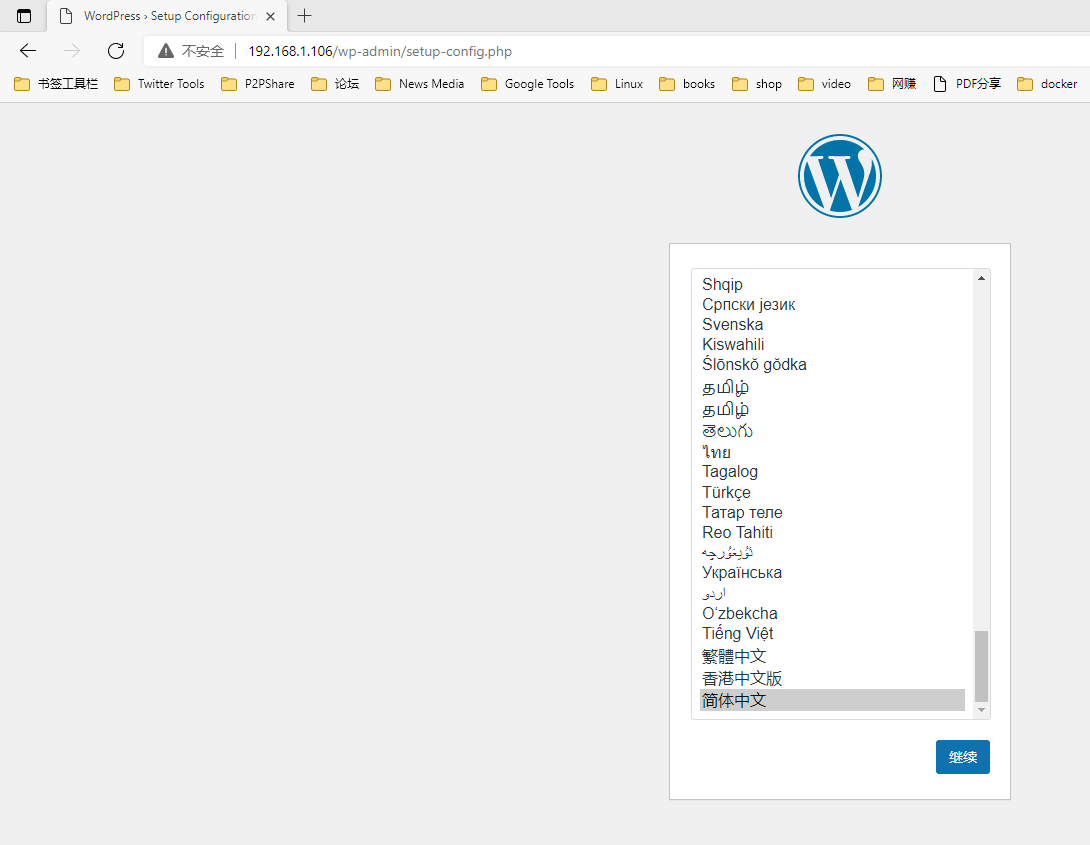Open the books bookmark folder
This screenshot has width=1090, height=845.
(687, 84)
